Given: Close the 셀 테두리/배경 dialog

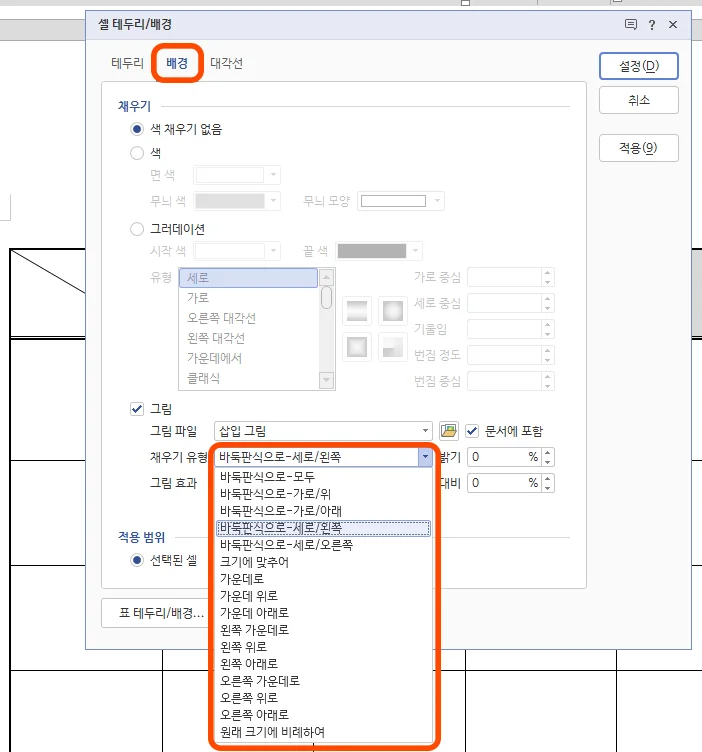Looking at the screenshot, I should [x=673, y=24].
